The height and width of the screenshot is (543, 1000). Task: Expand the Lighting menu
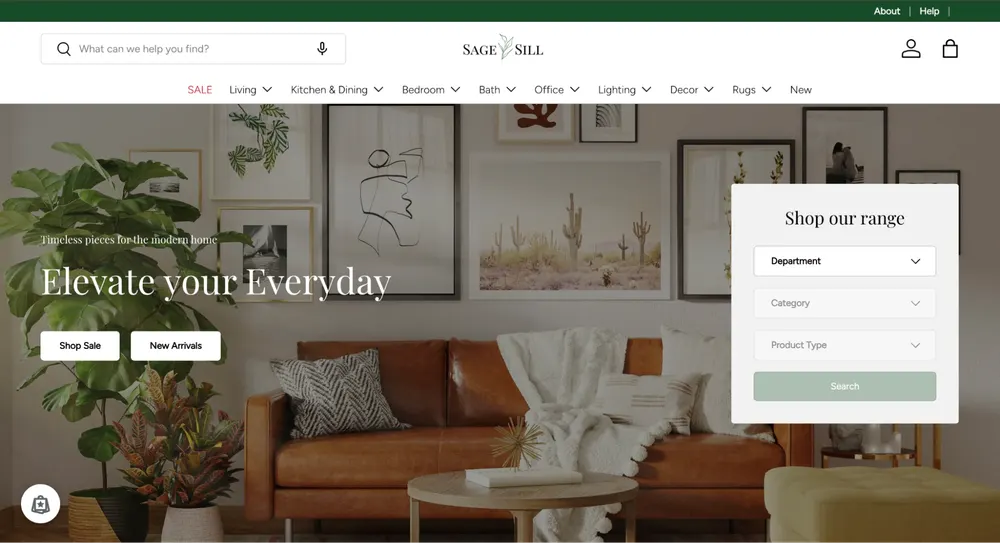pos(624,90)
